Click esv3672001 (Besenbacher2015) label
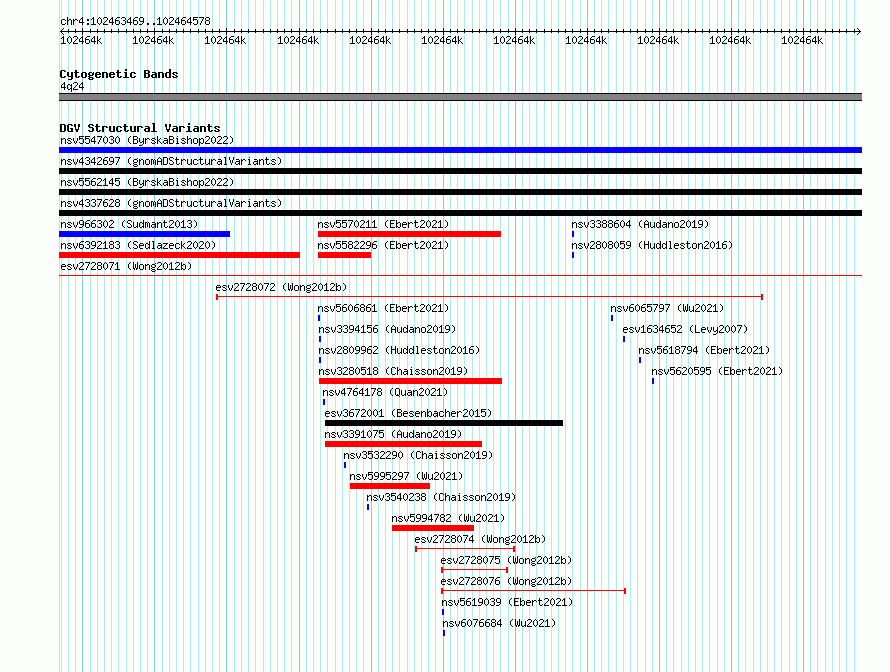Viewport: 890px width, 672px height. click(x=408, y=413)
